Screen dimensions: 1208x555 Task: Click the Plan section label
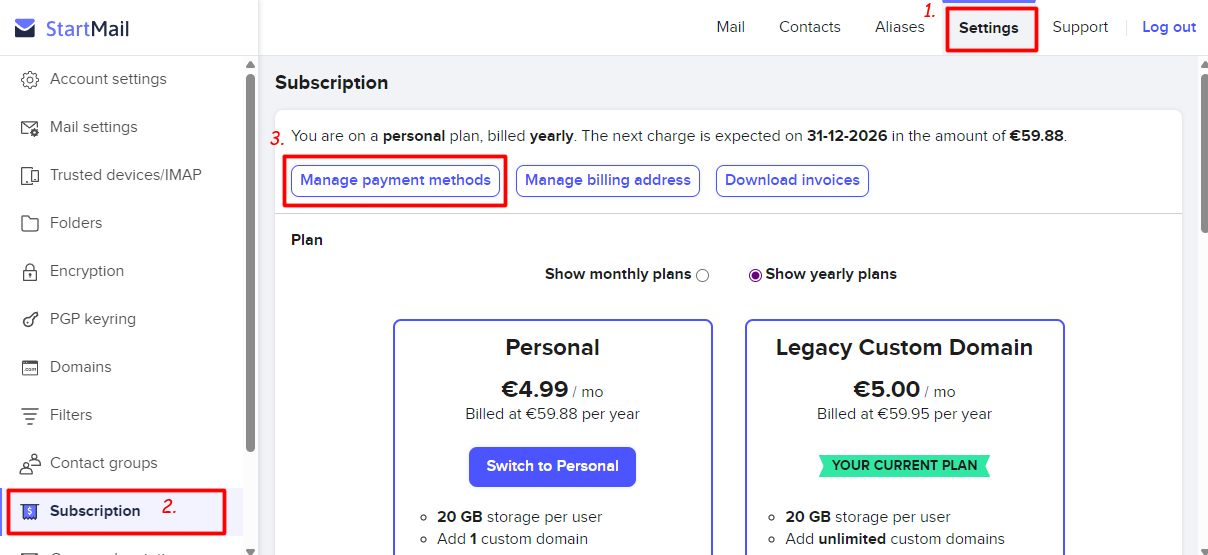[x=307, y=240]
